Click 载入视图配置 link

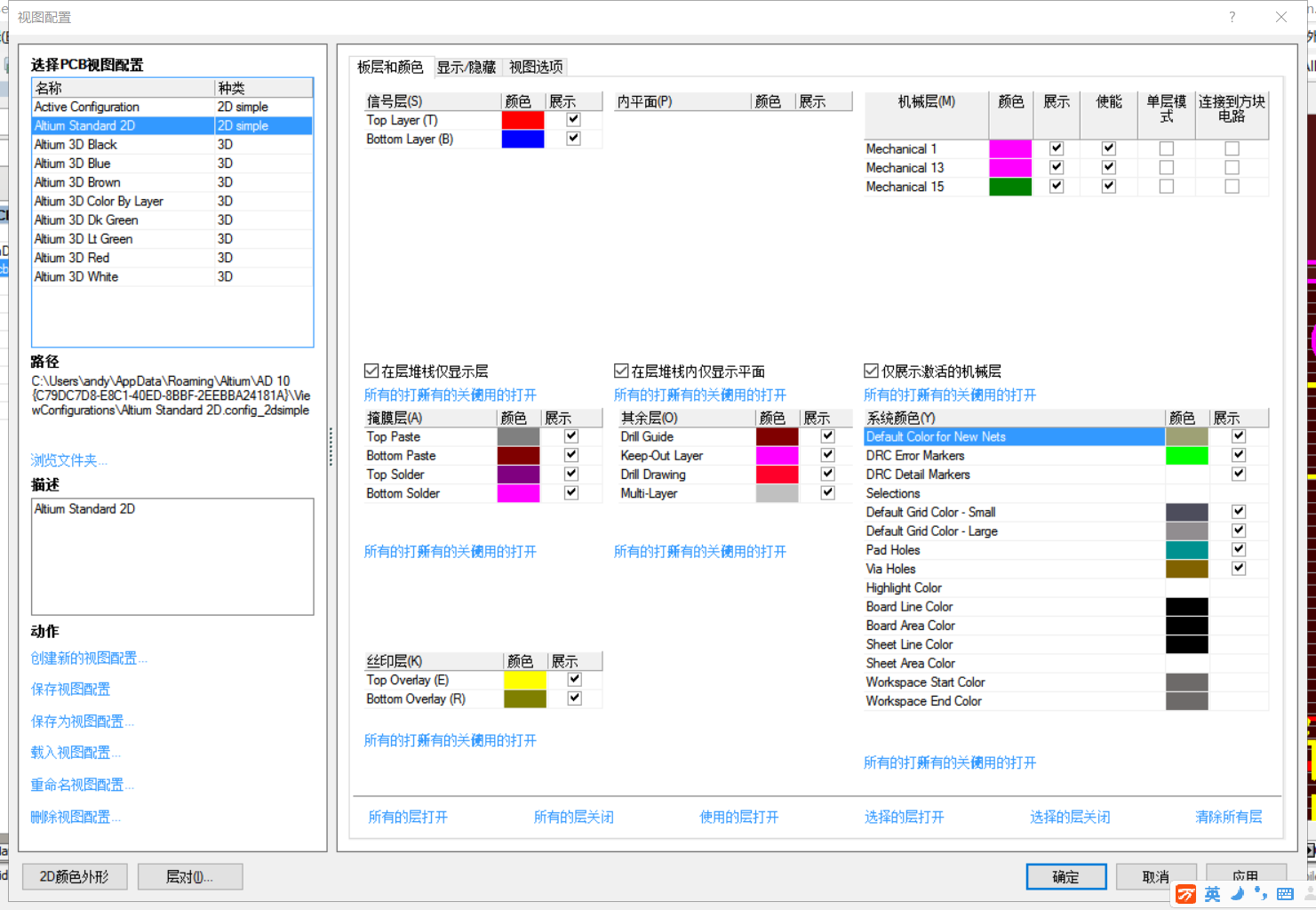click(76, 753)
